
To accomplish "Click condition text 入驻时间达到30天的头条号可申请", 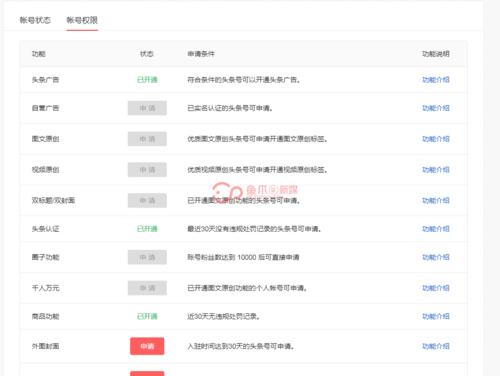I will (241, 346).
